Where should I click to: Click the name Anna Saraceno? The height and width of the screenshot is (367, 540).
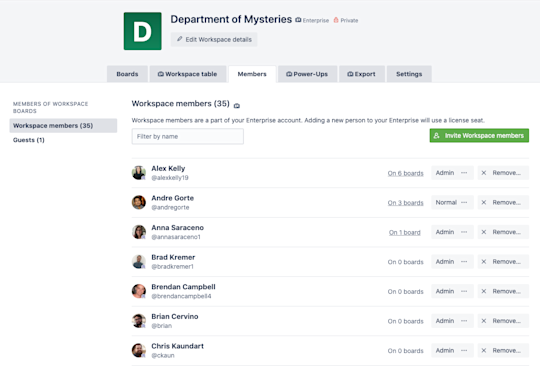[x=178, y=228]
